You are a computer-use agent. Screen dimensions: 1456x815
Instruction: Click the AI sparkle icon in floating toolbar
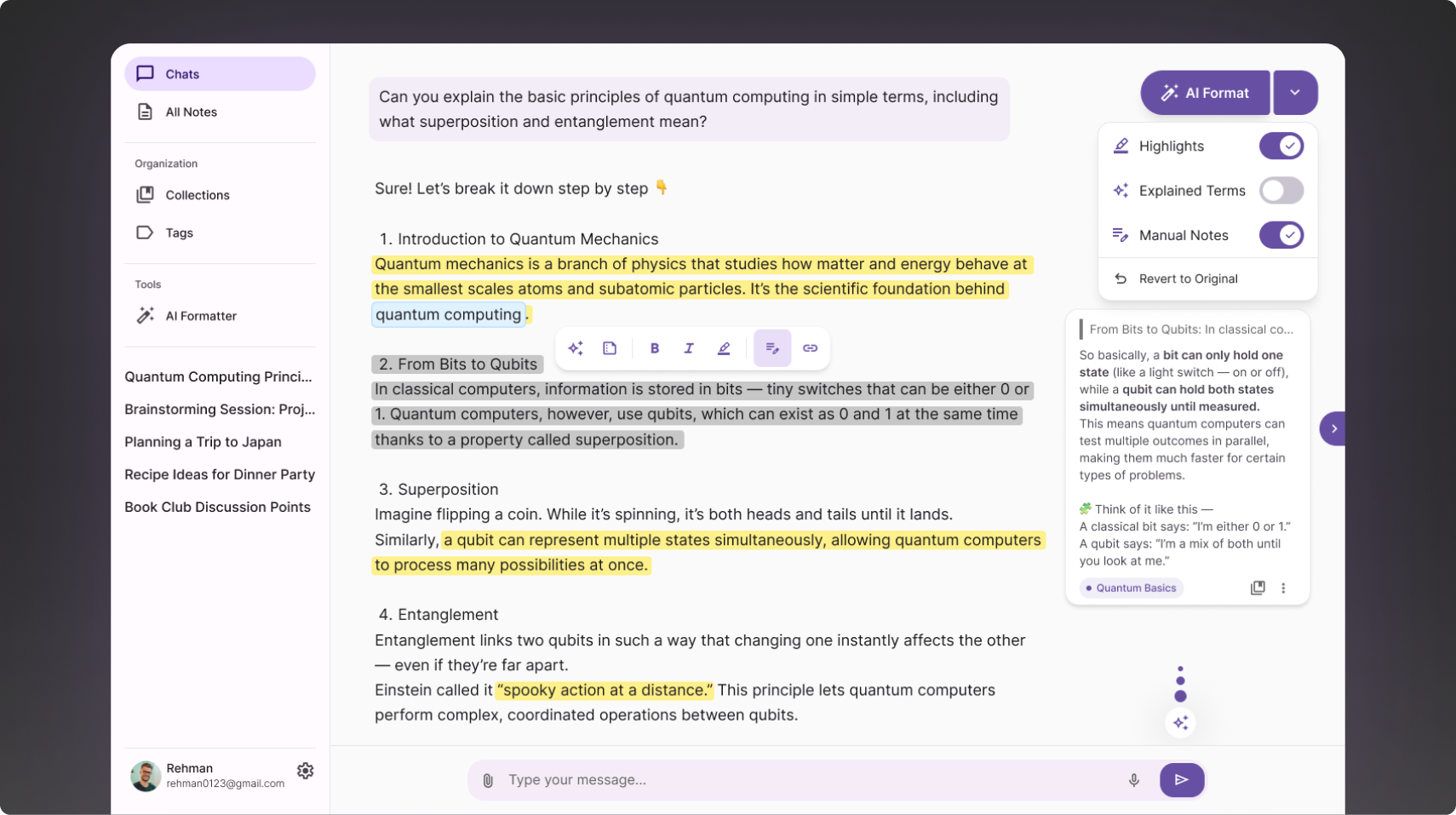[x=576, y=348]
